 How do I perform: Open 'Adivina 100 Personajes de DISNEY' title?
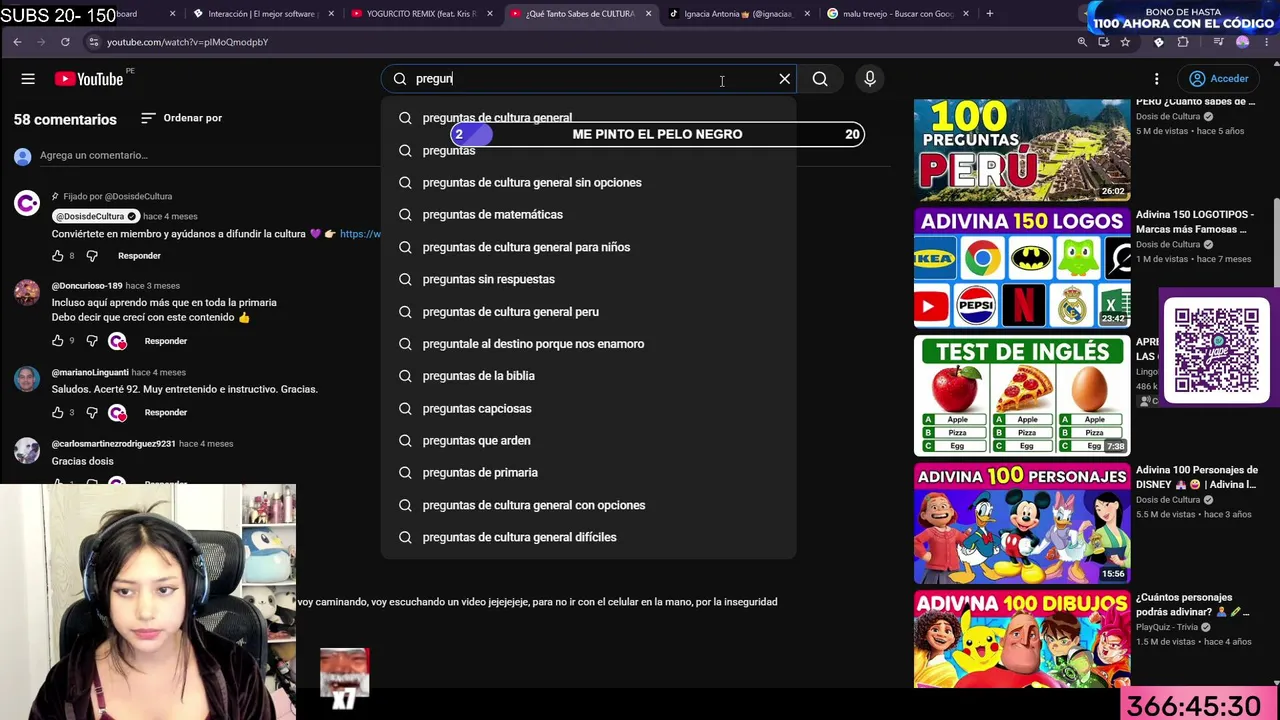pyautogui.click(x=1197, y=477)
